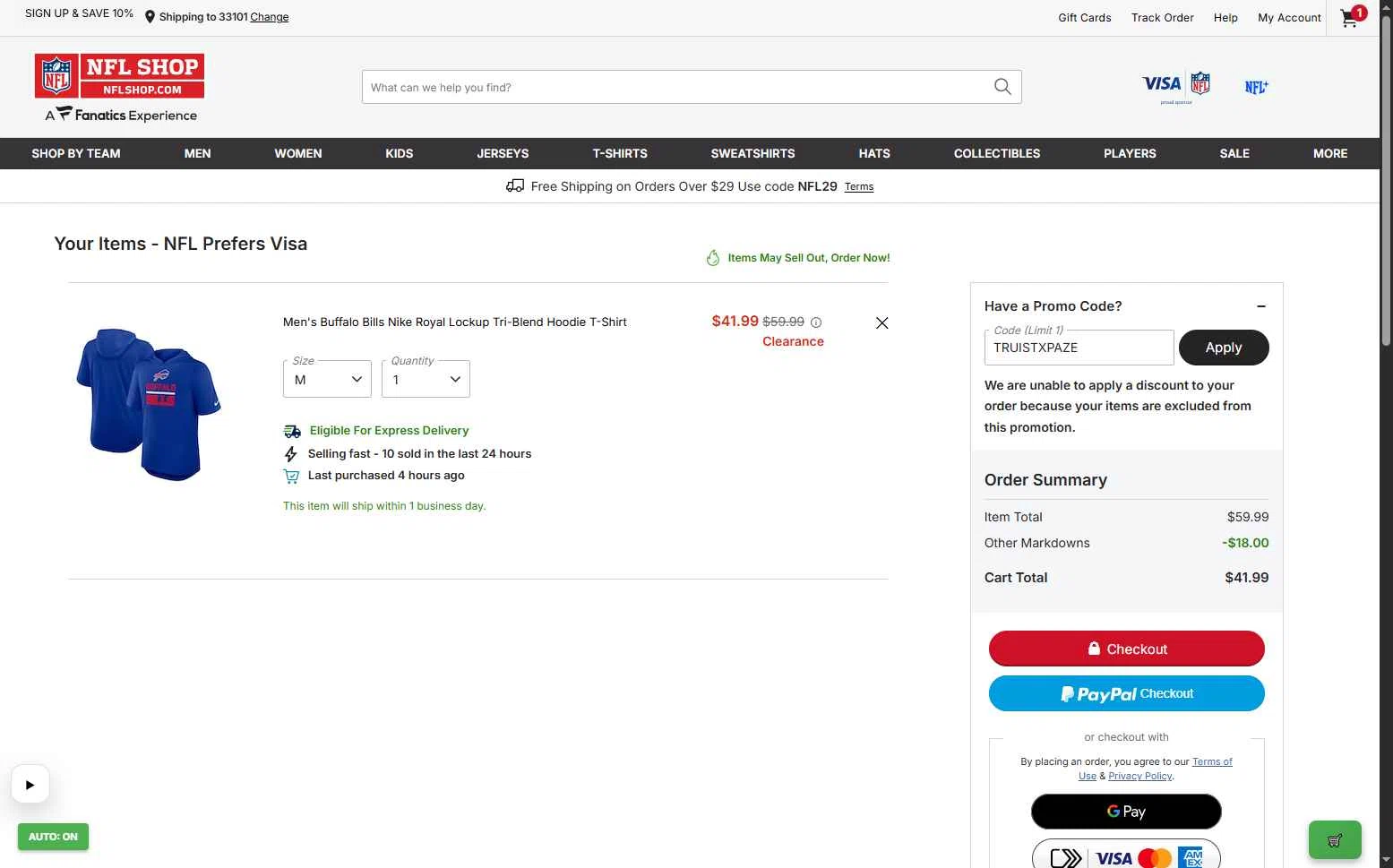1393x868 pixels.
Task: Collapse the Have a Promo Code section
Action: coord(1261,306)
